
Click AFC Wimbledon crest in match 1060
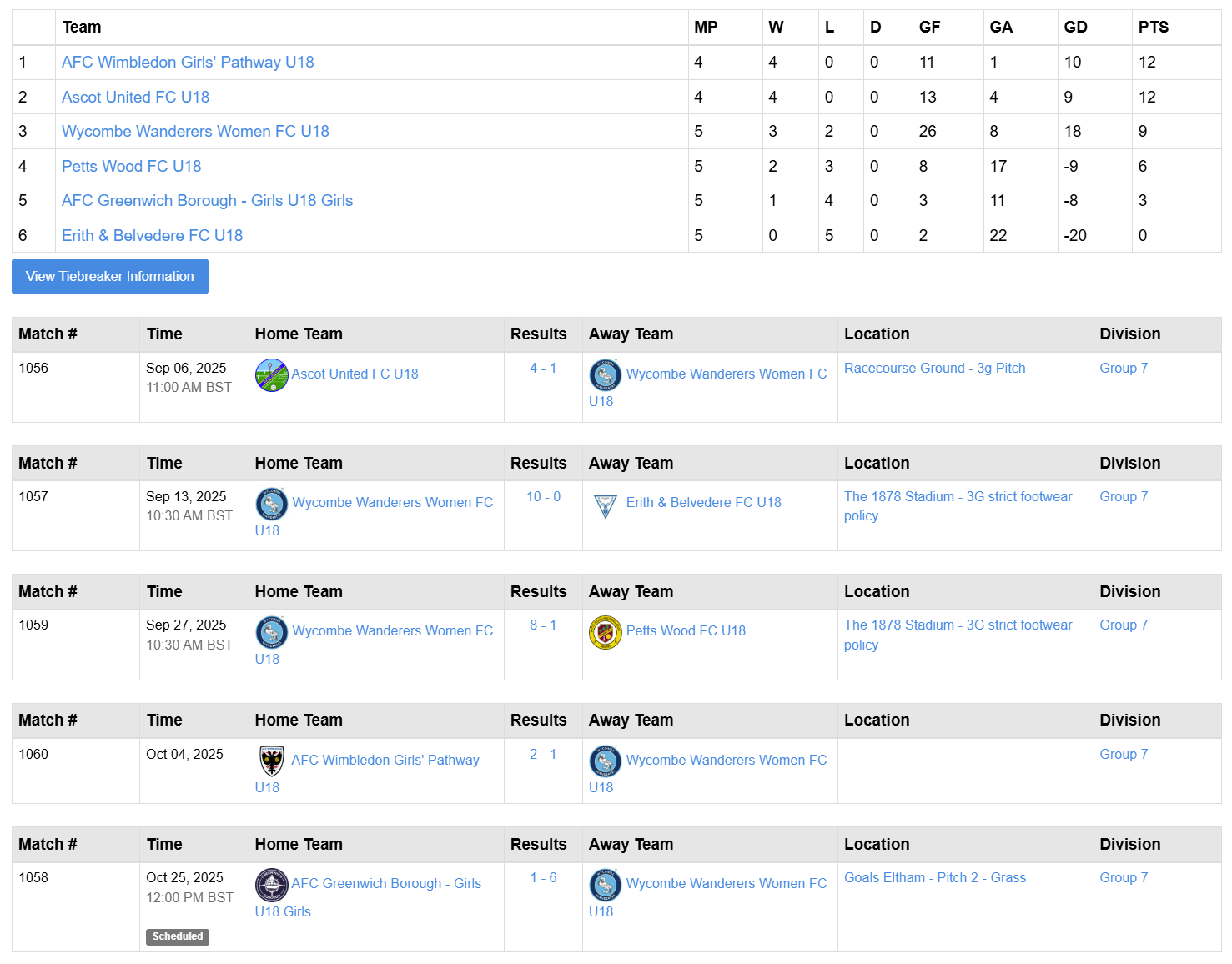(271, 761)
